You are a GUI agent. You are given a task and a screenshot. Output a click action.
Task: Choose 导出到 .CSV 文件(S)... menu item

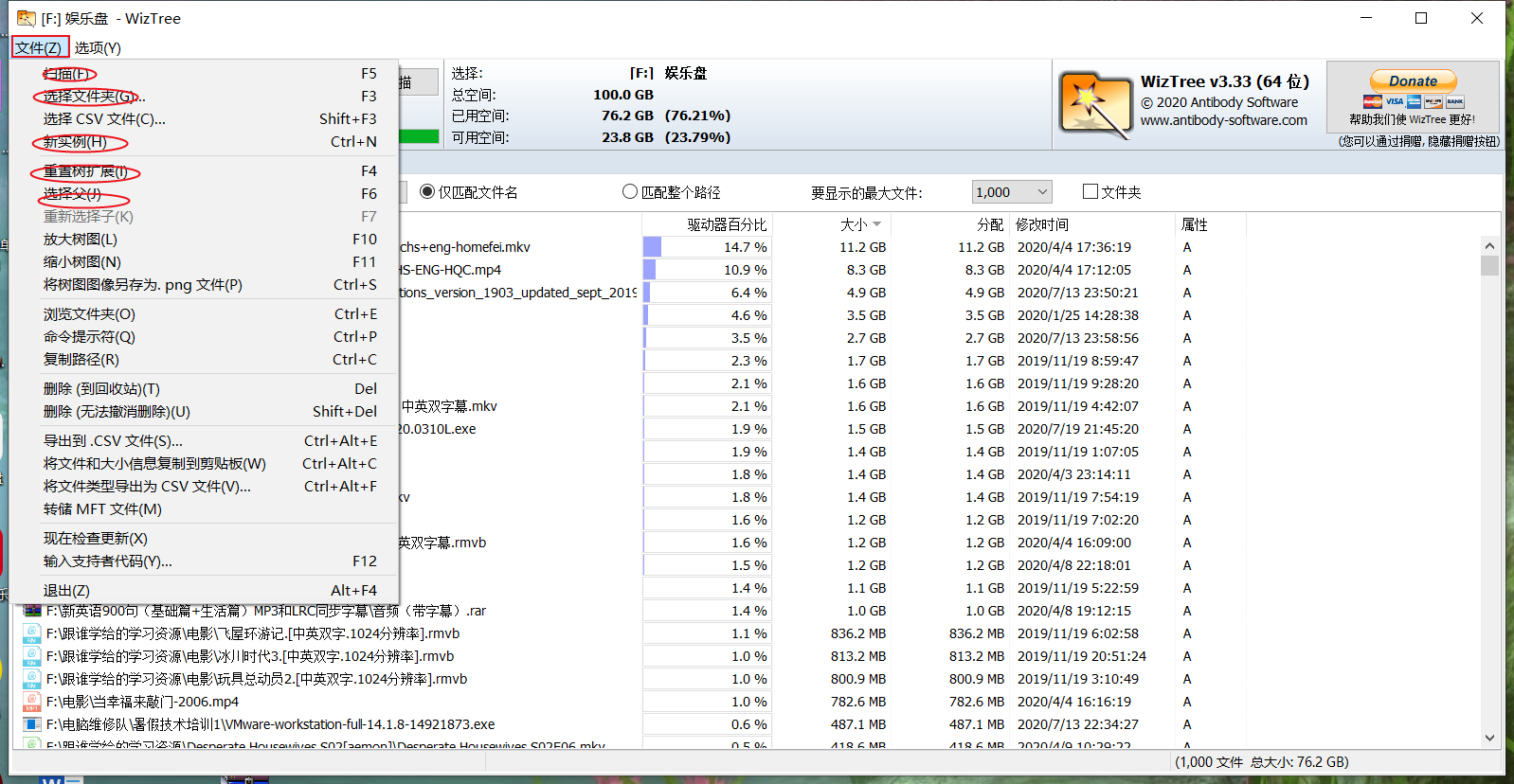point(204,441)
